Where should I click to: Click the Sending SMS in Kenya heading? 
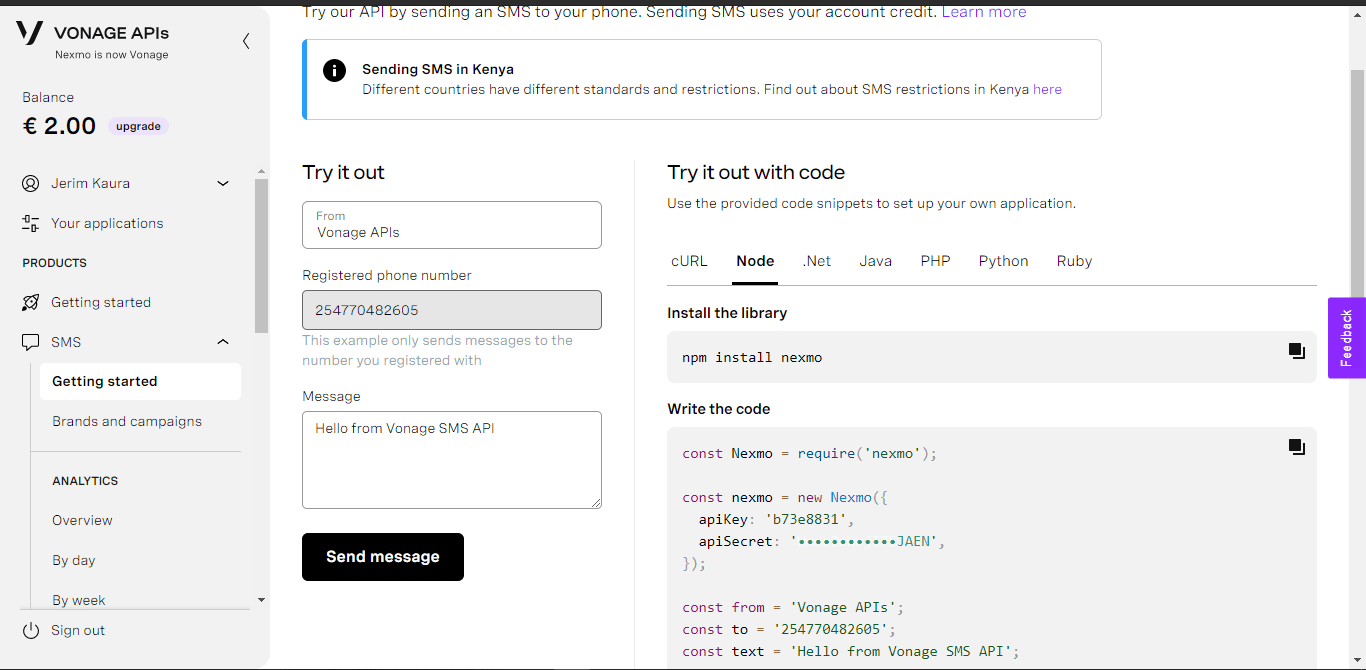pos(438,70)
